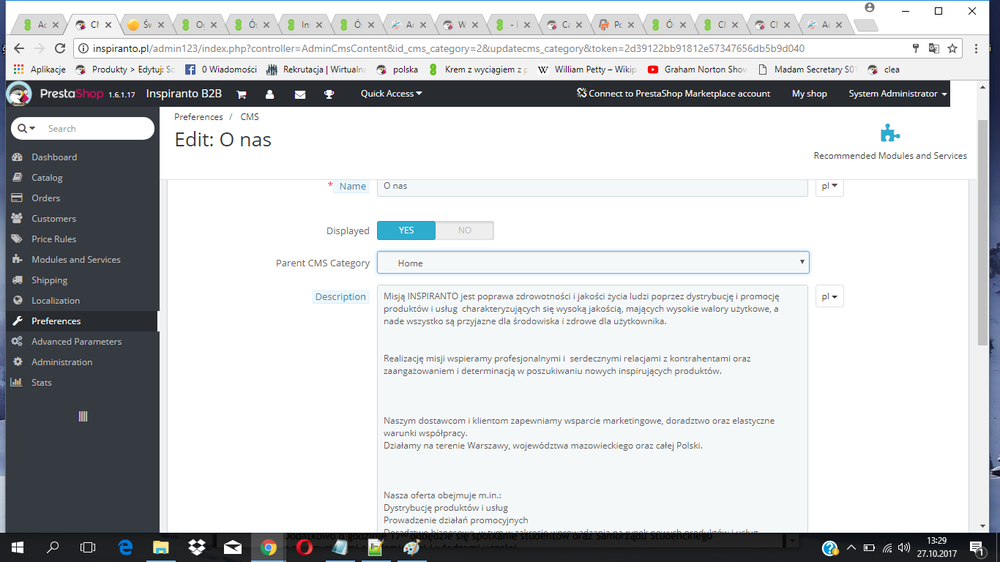This screenshot has width=1000, height=562.
Task: Click the CMS breadcrumb link
Action: (249, 117)
